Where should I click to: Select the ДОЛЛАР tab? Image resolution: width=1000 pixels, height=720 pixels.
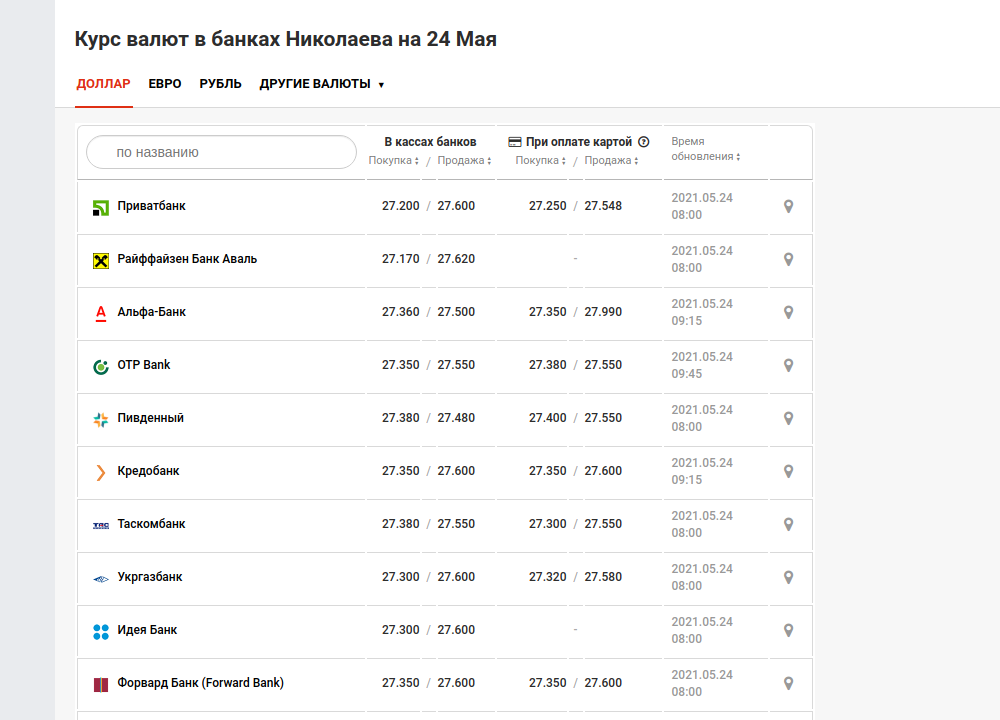(x=103, y=84)
